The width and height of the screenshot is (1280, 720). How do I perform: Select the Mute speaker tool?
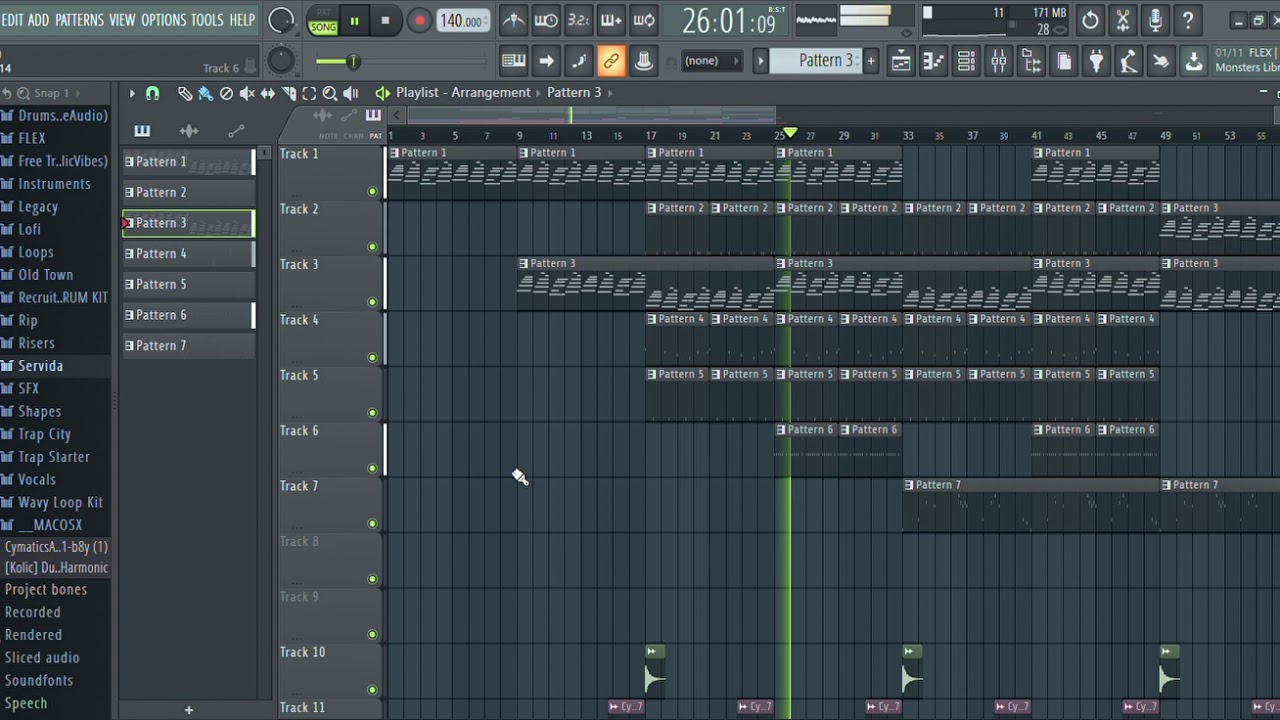tap(247, 93)
